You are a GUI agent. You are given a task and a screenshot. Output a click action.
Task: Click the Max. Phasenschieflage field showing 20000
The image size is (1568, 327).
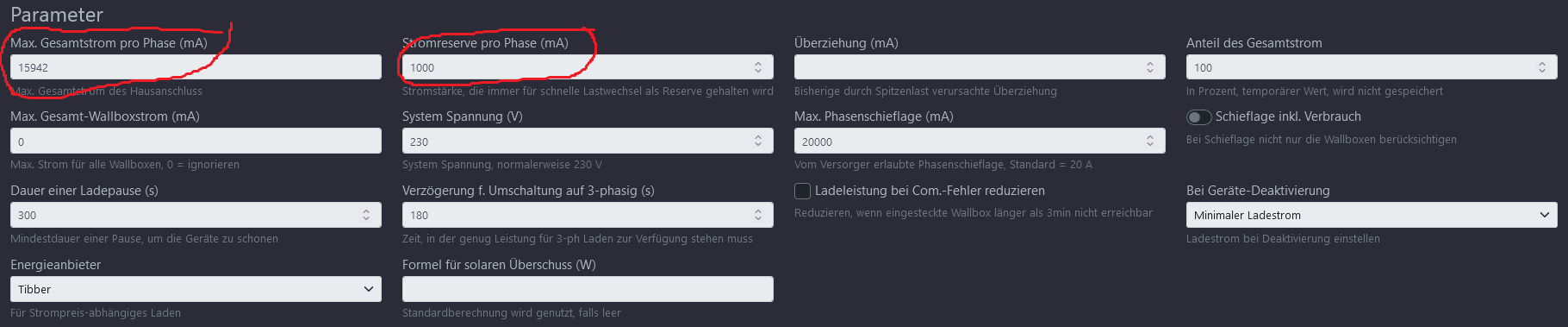pyautogui.click(x=980, y=141)
